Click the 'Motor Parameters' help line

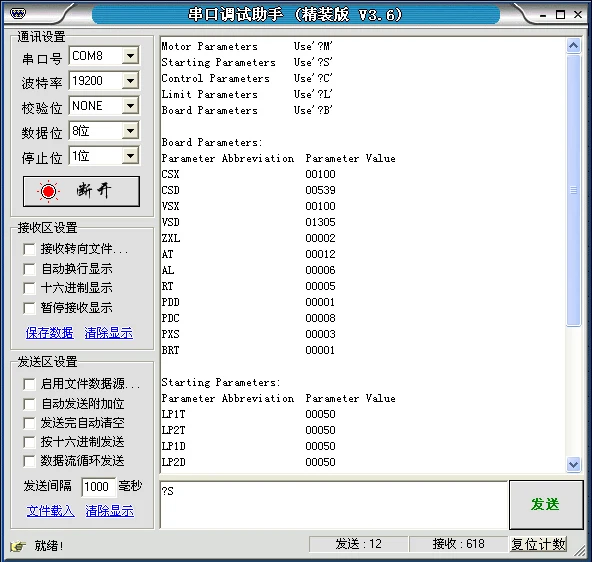(247, 46)
